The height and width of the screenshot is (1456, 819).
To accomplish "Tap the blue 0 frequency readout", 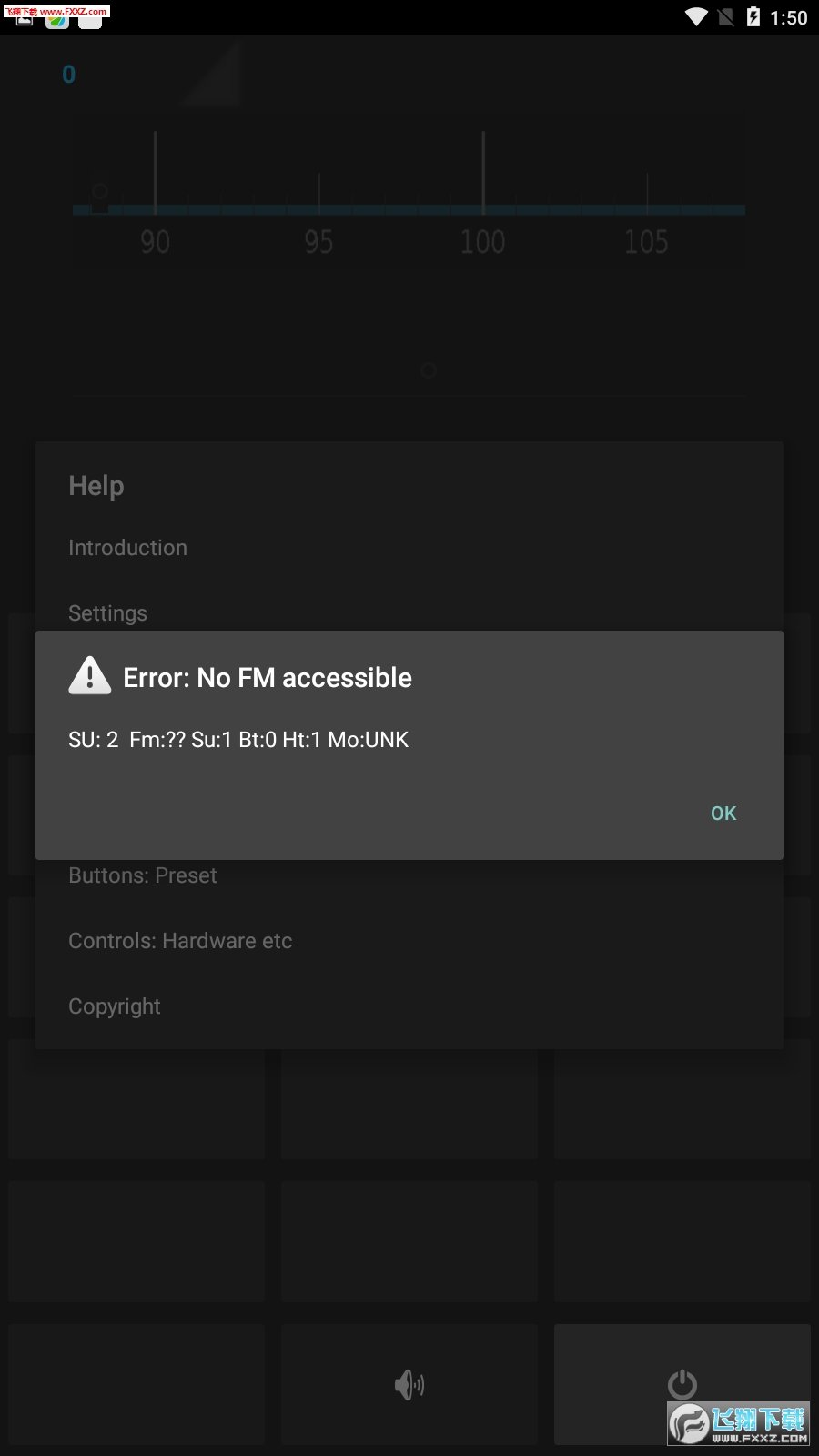I will tap(69, 75).
